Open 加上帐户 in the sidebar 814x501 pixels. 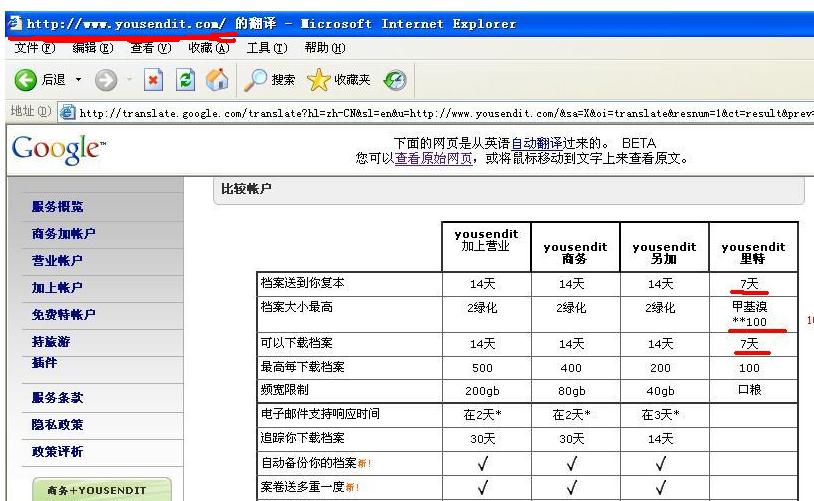pos(57,288)
